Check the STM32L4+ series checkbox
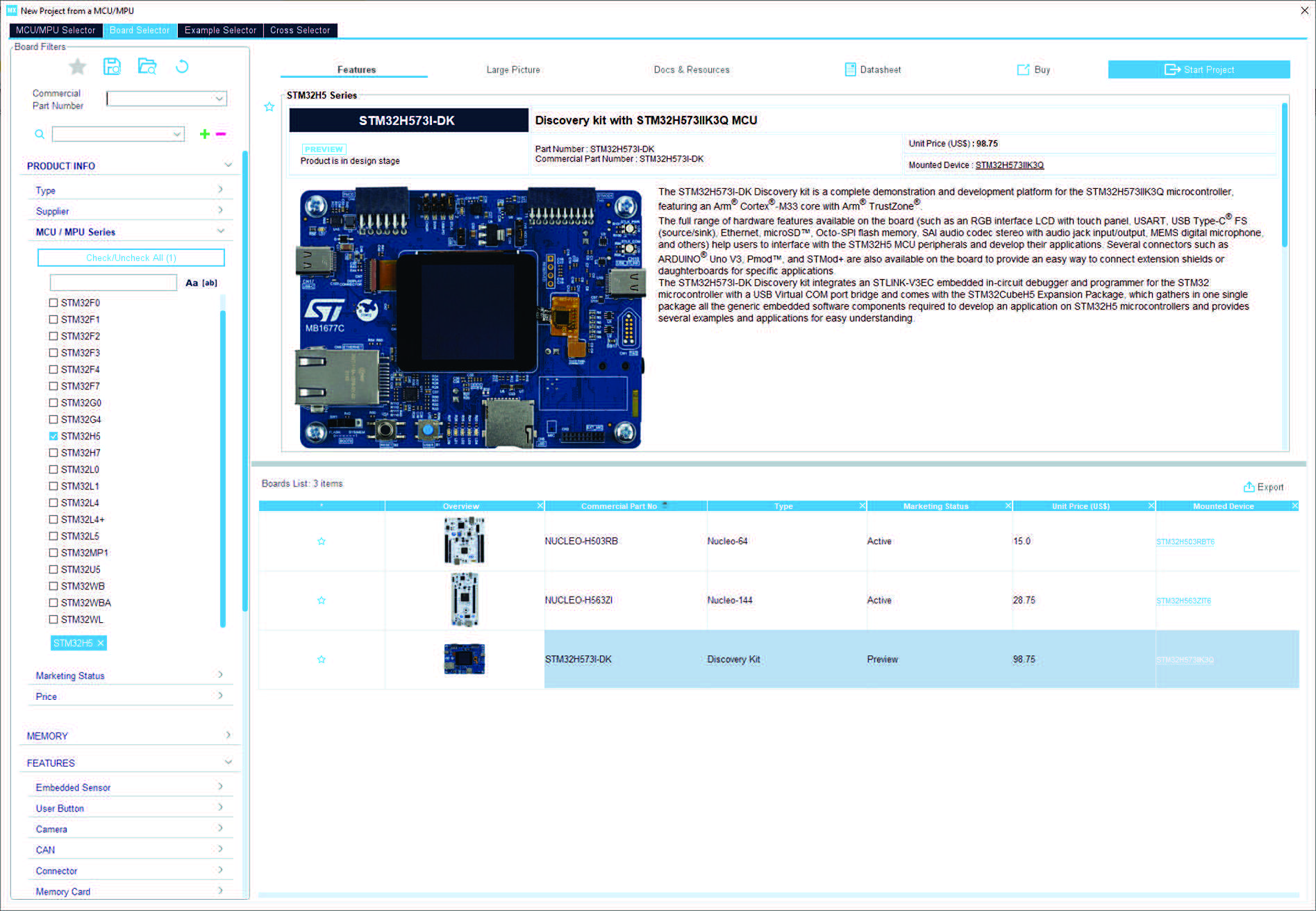The width and height of the screenshot is (1316, 911). point(53,519)
